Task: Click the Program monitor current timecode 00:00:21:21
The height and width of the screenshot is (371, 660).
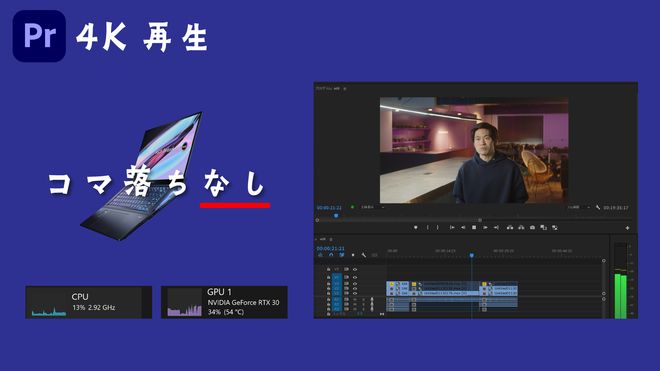Action: pyautogui.click(x=329, y=208)
